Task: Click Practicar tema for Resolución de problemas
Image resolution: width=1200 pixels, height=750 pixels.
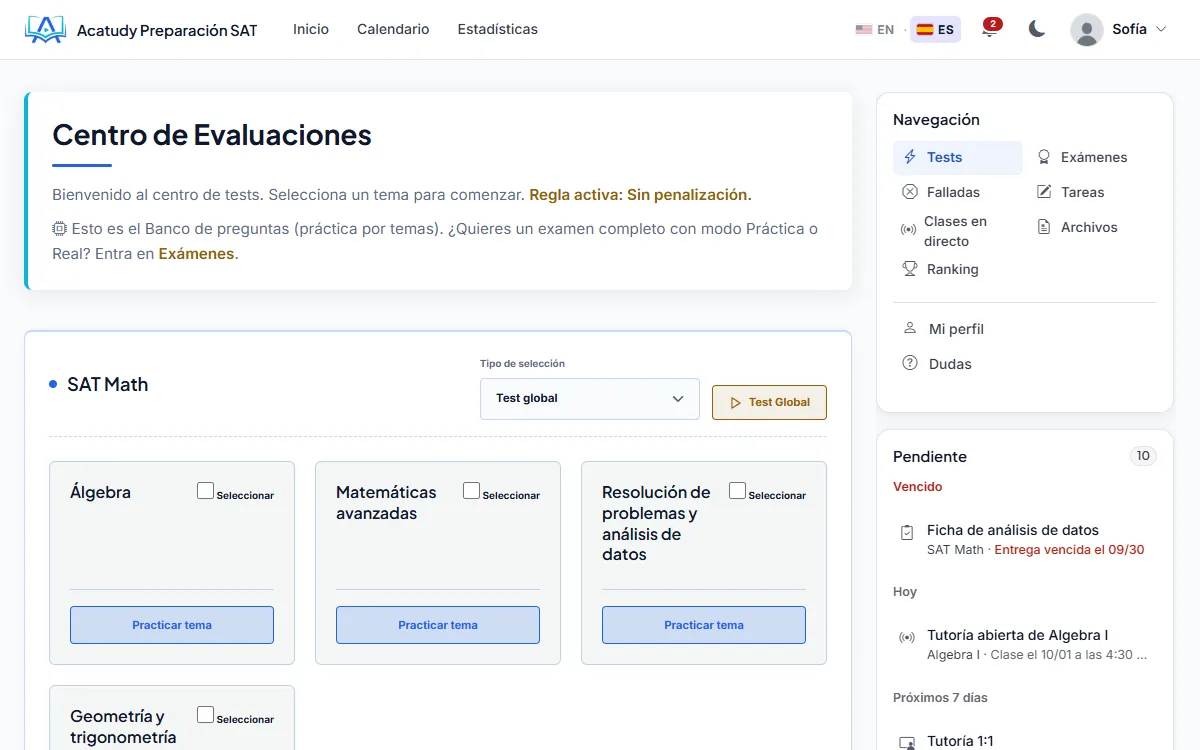Action: point(704,625)
